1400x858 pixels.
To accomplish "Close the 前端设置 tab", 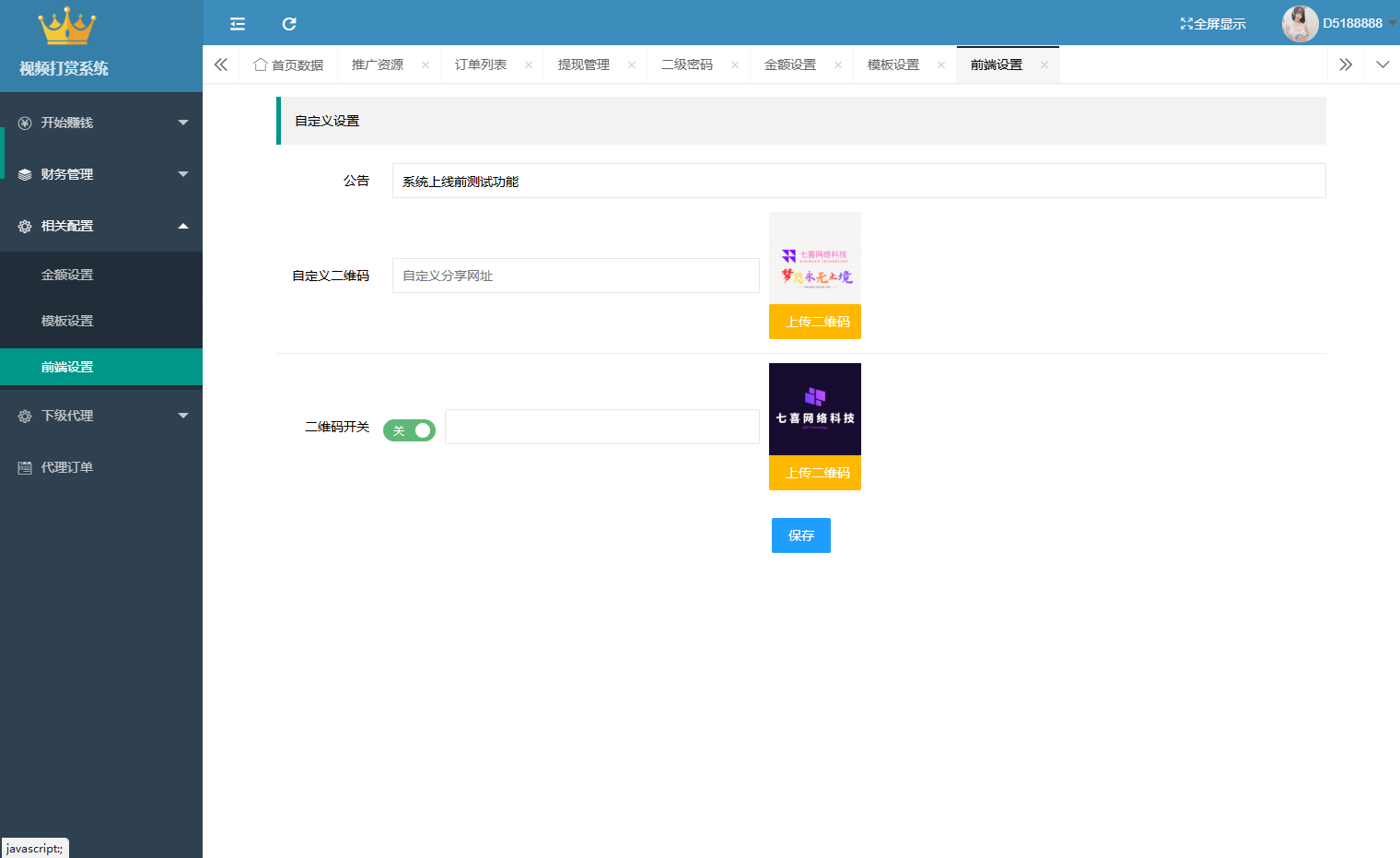I will coord(1044,65).
